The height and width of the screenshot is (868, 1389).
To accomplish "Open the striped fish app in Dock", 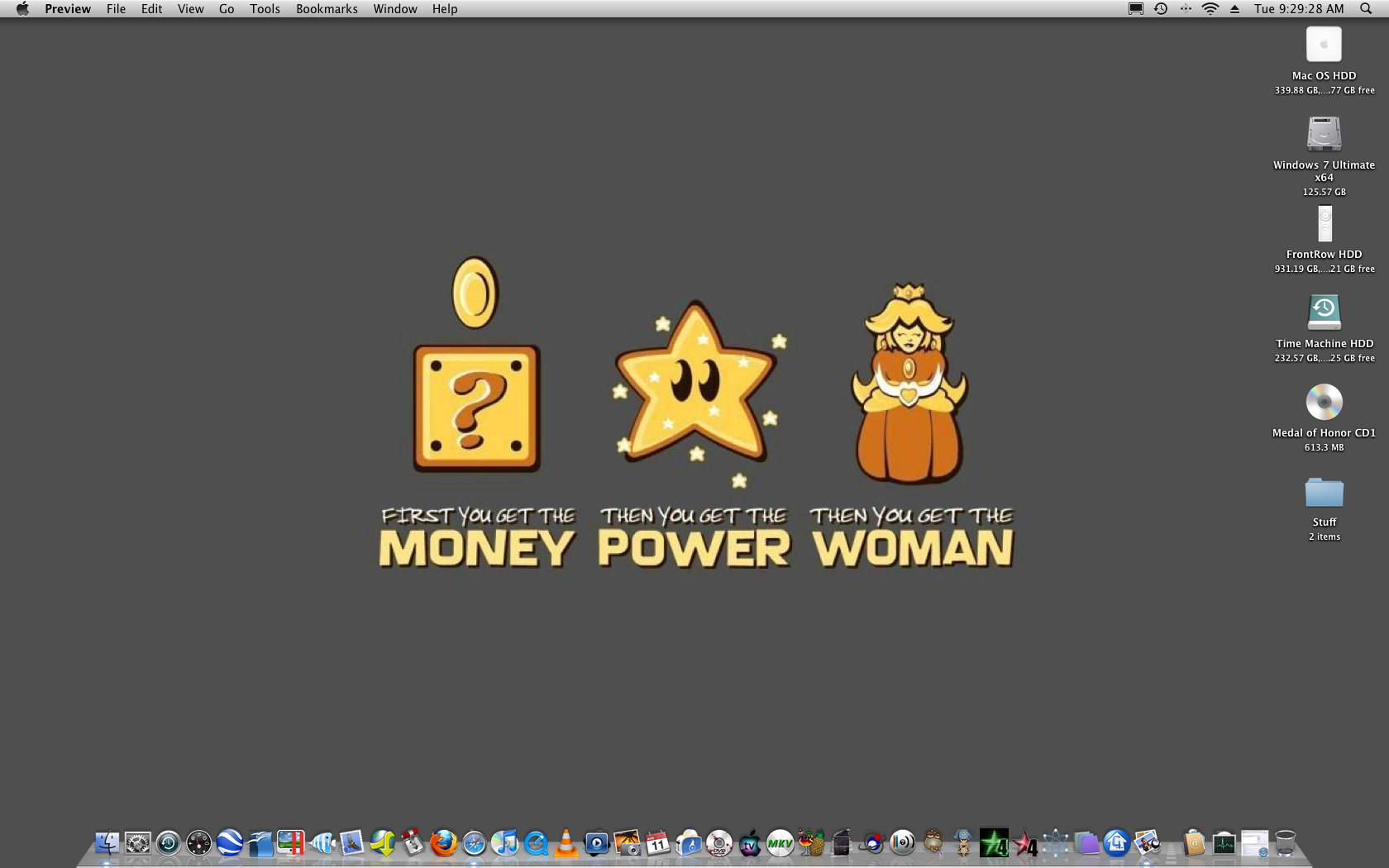I will coord(321,843).
